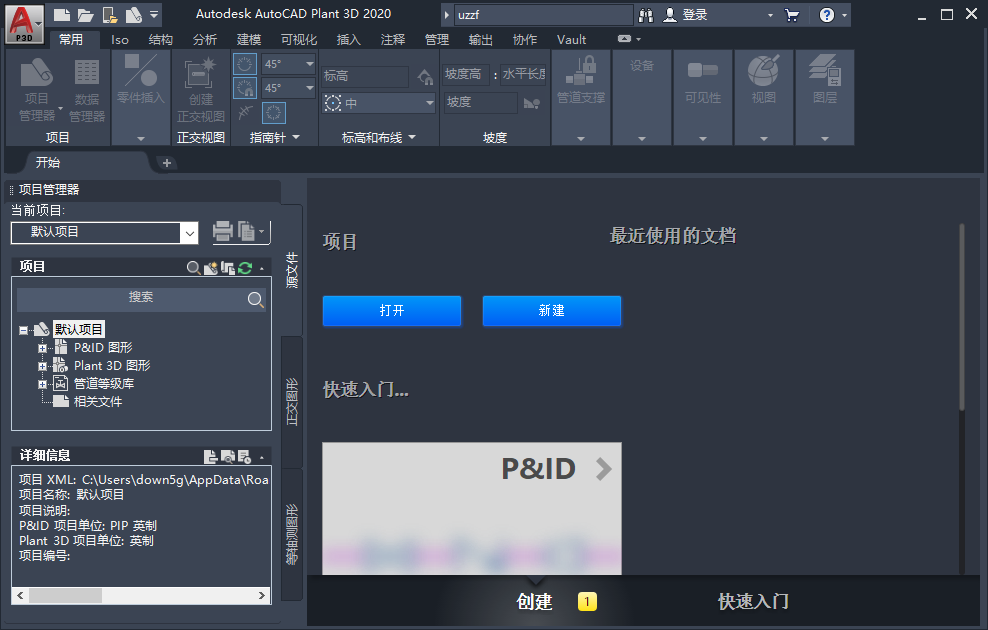The width and height of the screenshot is (988, 630).
Task: Toggle the compass tick marks button
Action: (274, 113)
